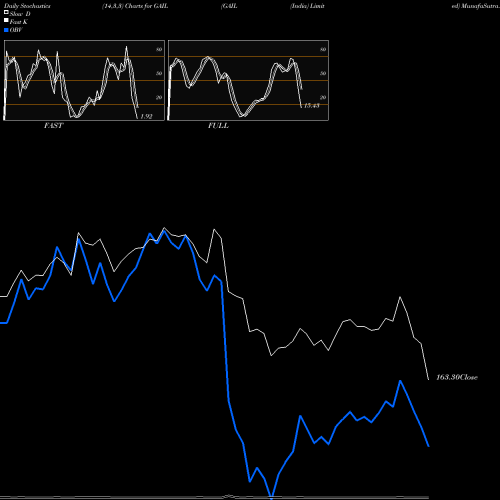The width and height of the screenshot is (500, 500).
Task: Select the FULL stochastic chart label
Action: coord(218,126)
